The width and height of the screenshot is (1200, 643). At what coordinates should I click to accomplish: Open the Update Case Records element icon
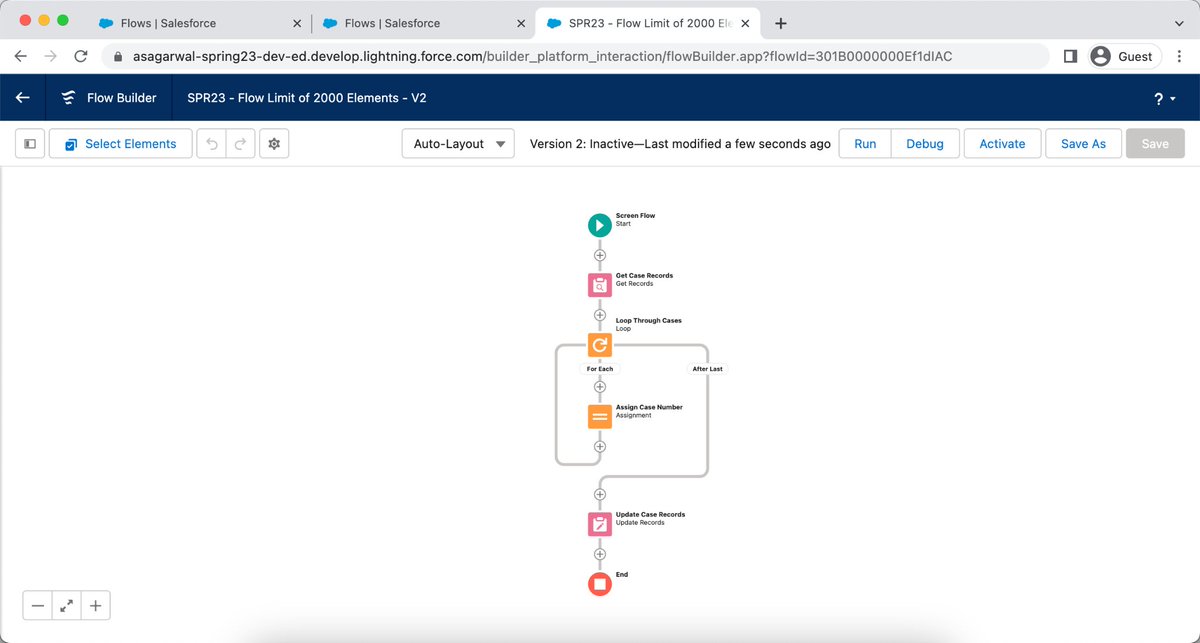(599, 523)
